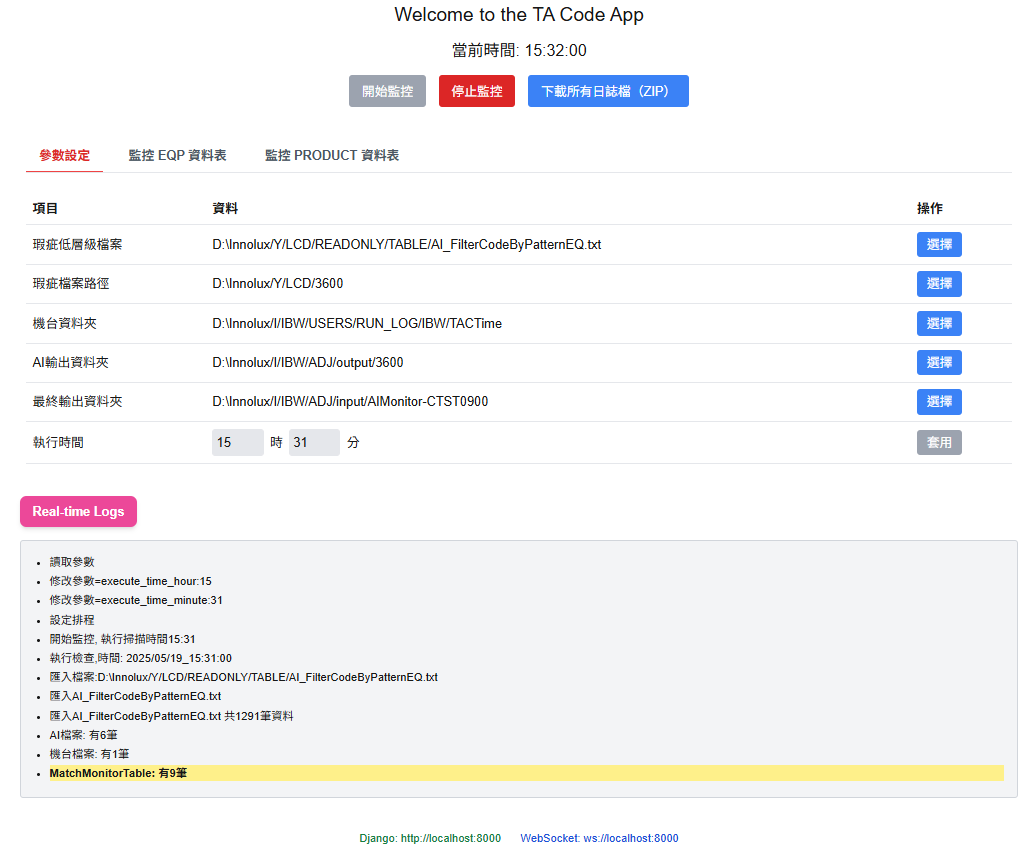This screenshot has height=853, width=1034.
Task: Click the pink Real-time Logs button
Action: point(78,511)
